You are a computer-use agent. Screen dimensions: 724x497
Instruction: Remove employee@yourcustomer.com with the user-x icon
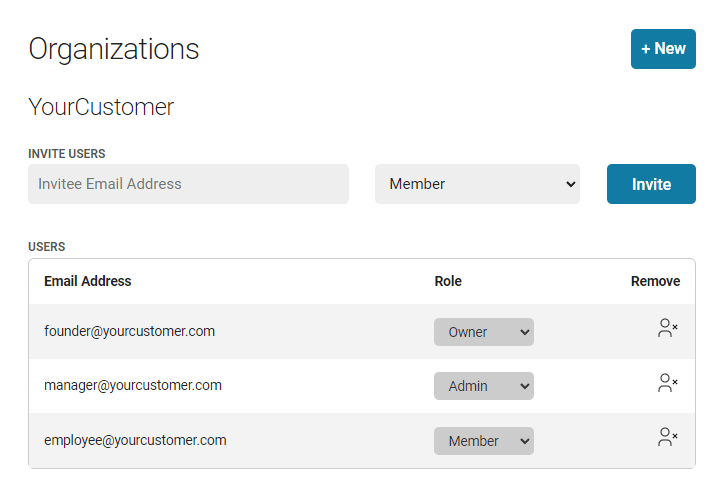click(667, 436)
